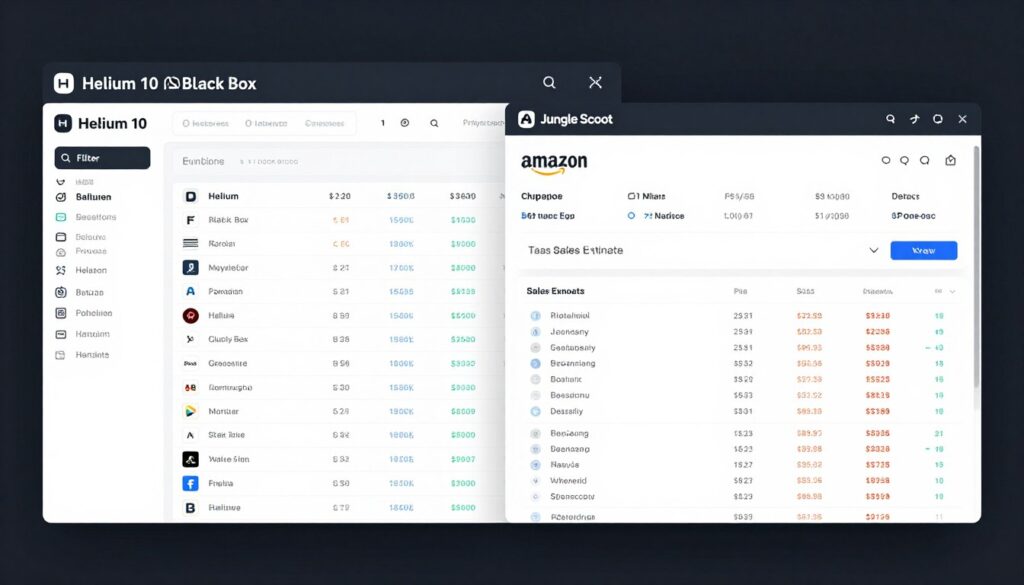Expand the chevron at the sales table header's right end
The height and width of the screenshot is (585, 1024).
coord(951,291)
